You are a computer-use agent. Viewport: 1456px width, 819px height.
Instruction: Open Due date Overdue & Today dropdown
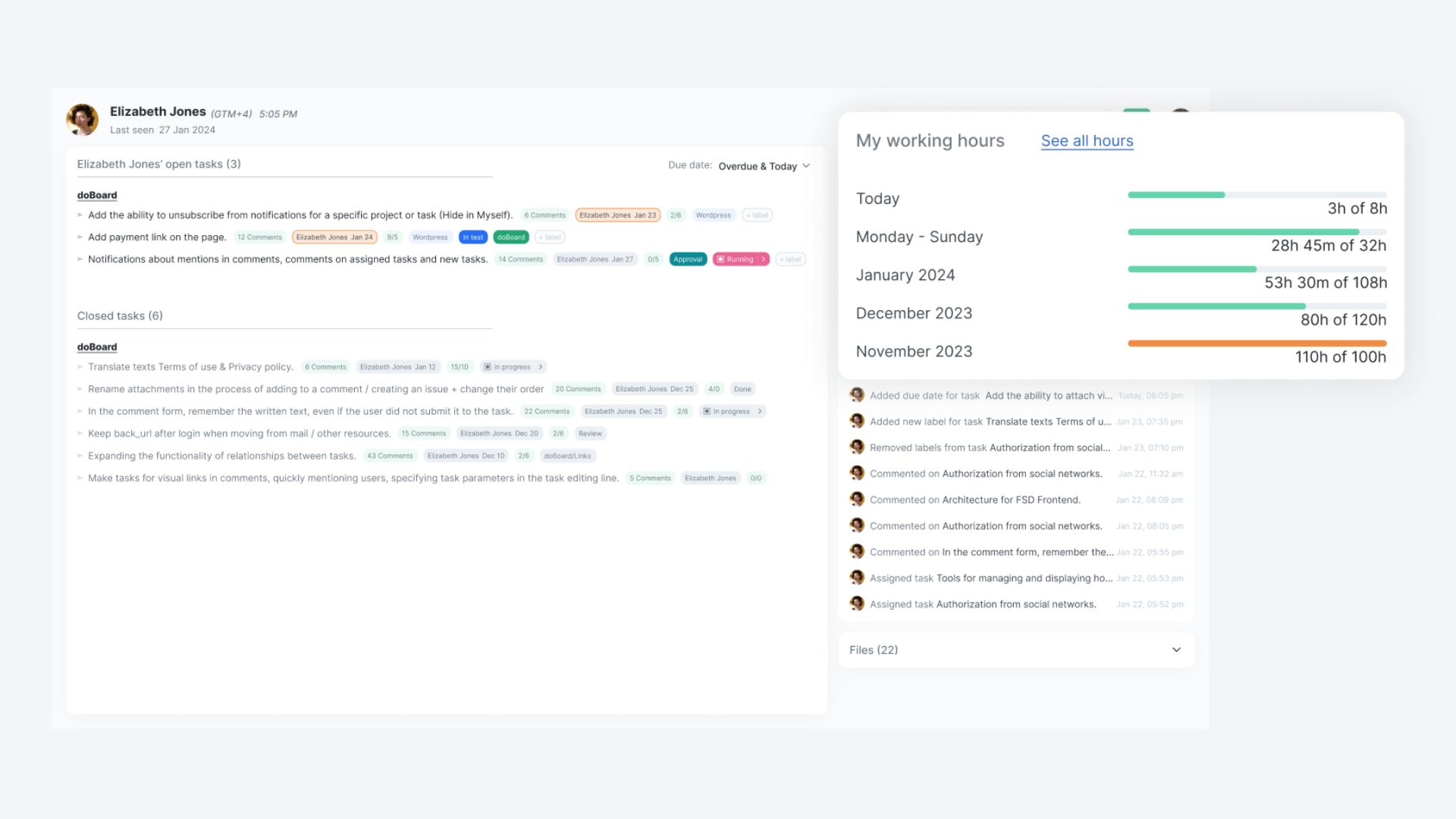point(764,166)
